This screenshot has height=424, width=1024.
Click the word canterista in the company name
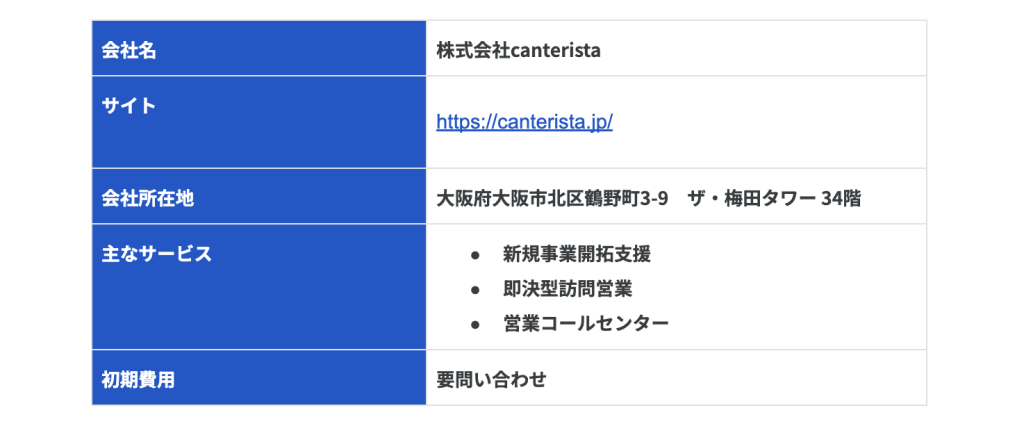[x=556, y=50]
